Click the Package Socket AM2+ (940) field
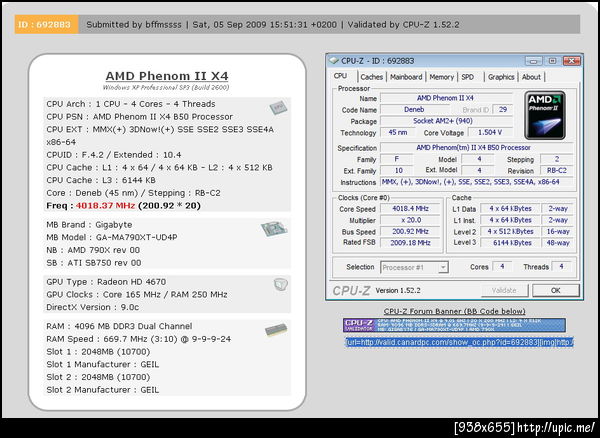 point(446,121)
